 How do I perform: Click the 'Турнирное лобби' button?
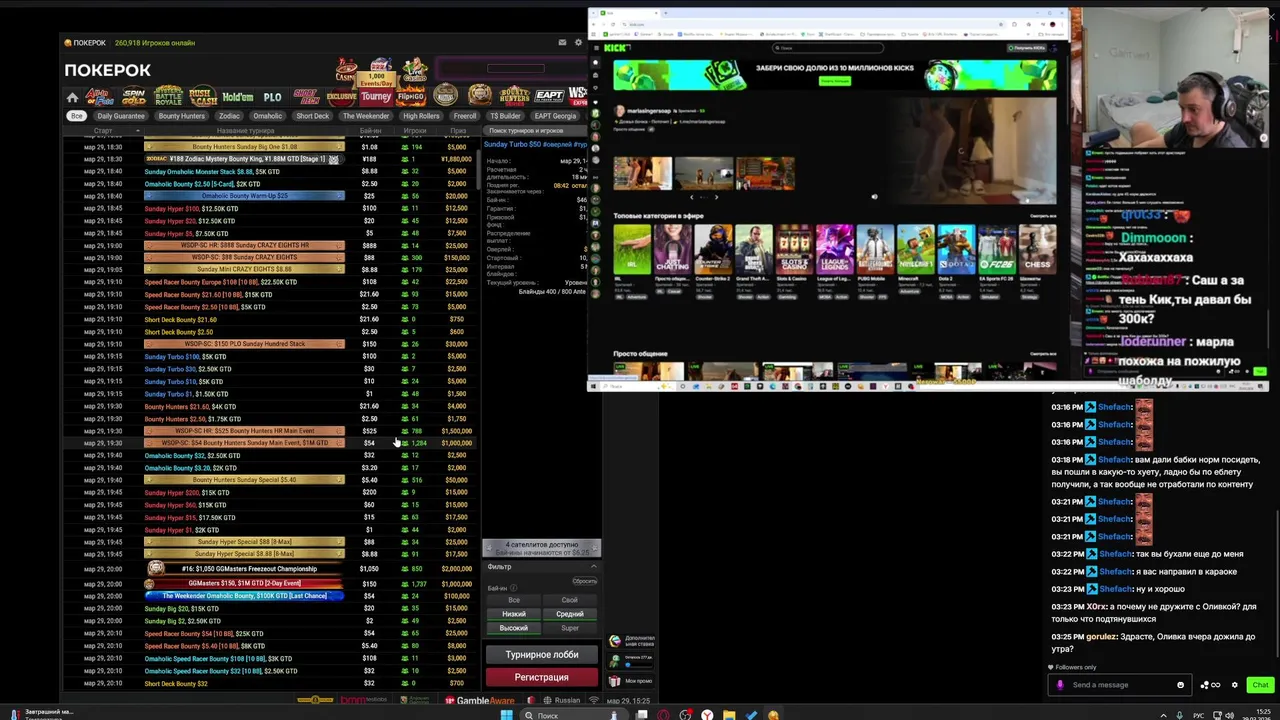[541, 655]
